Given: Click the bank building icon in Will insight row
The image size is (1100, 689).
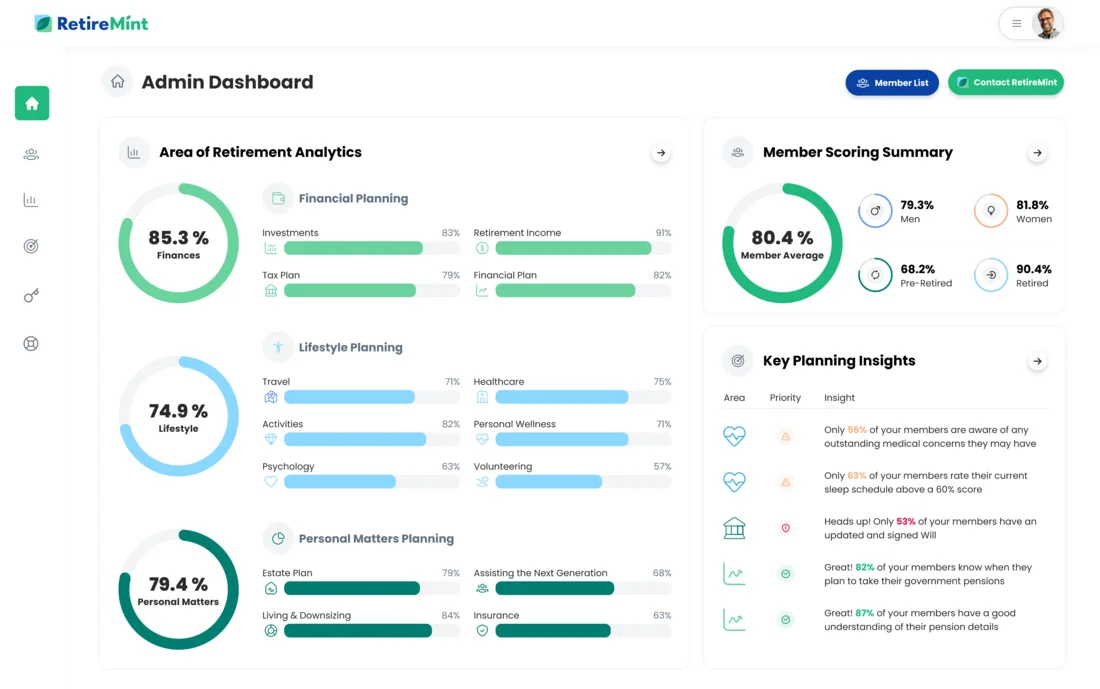Looking at the screenshot, I should click(735, 528).
